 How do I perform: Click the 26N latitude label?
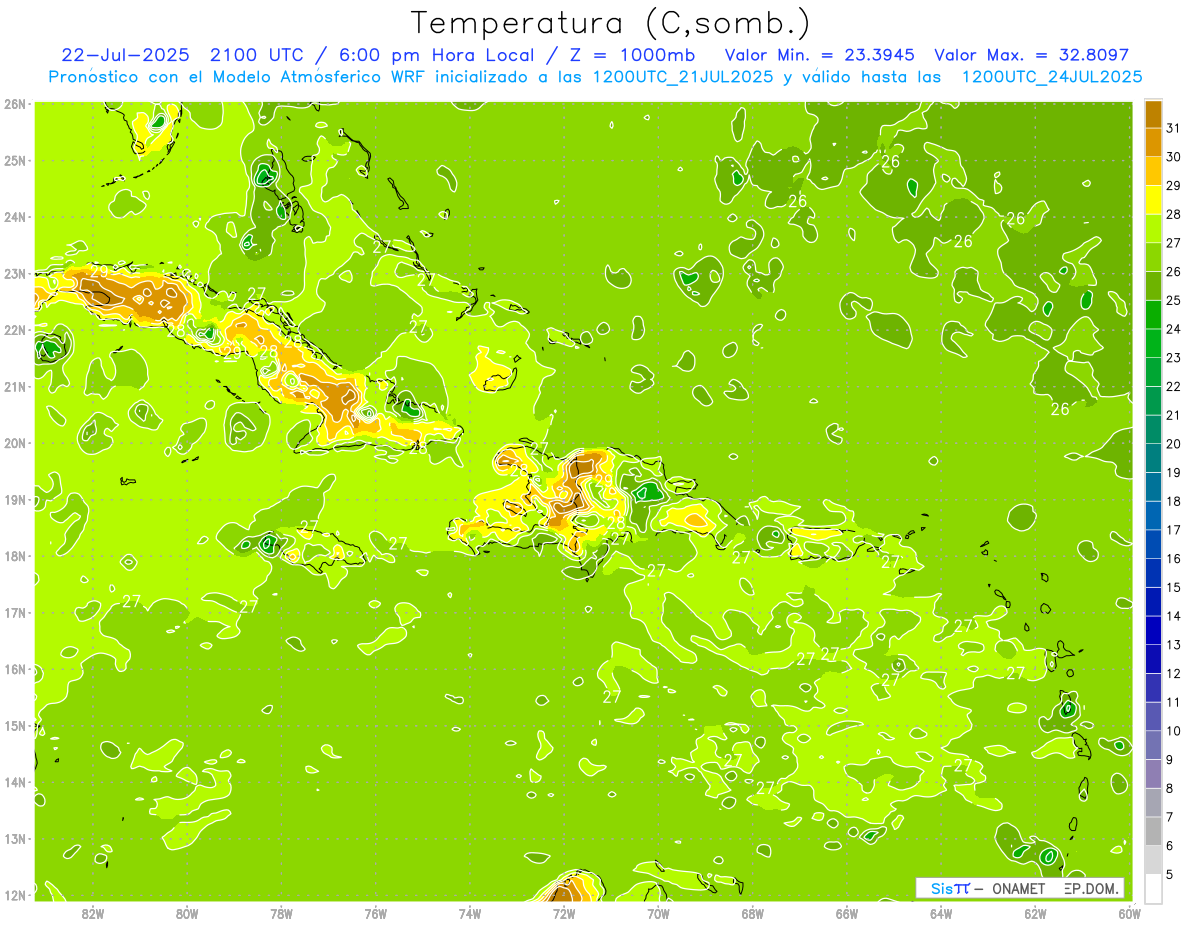(x=15, y=104)
